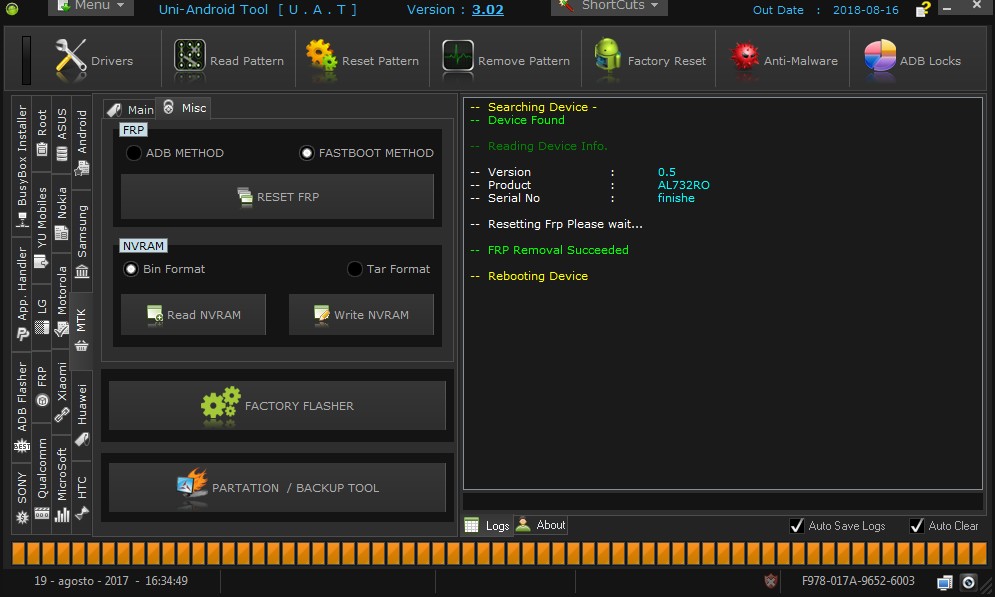Open the Anti-Malware tool
This screenshot has height=597, width=995.
click(783, 60)
